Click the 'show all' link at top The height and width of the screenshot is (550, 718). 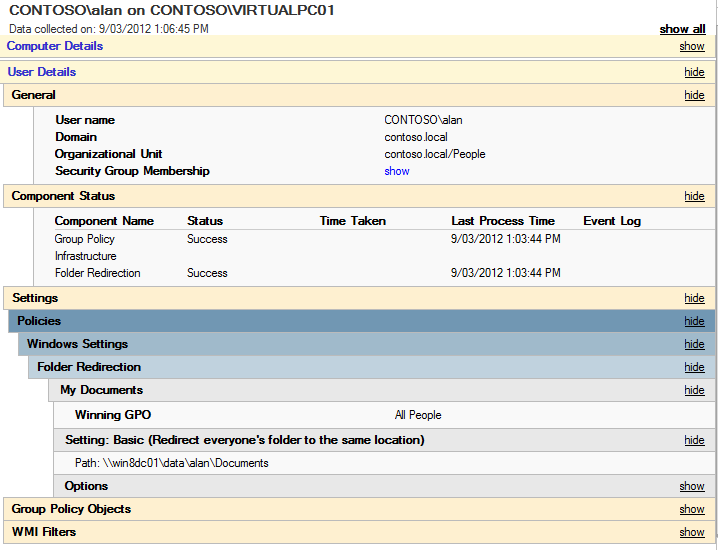coord(682,30)
